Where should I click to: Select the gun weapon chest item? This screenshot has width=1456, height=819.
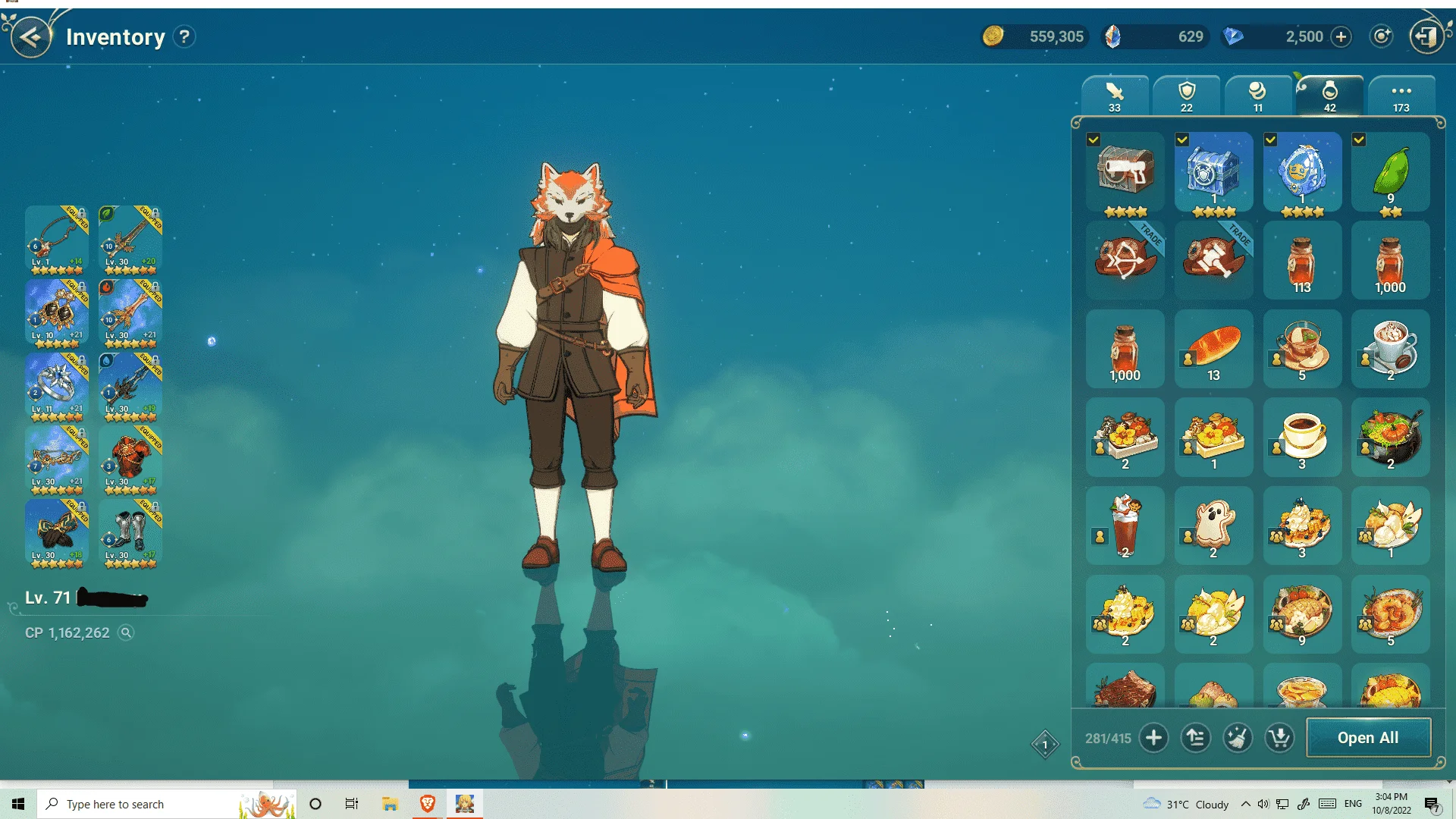[1125, 173]
